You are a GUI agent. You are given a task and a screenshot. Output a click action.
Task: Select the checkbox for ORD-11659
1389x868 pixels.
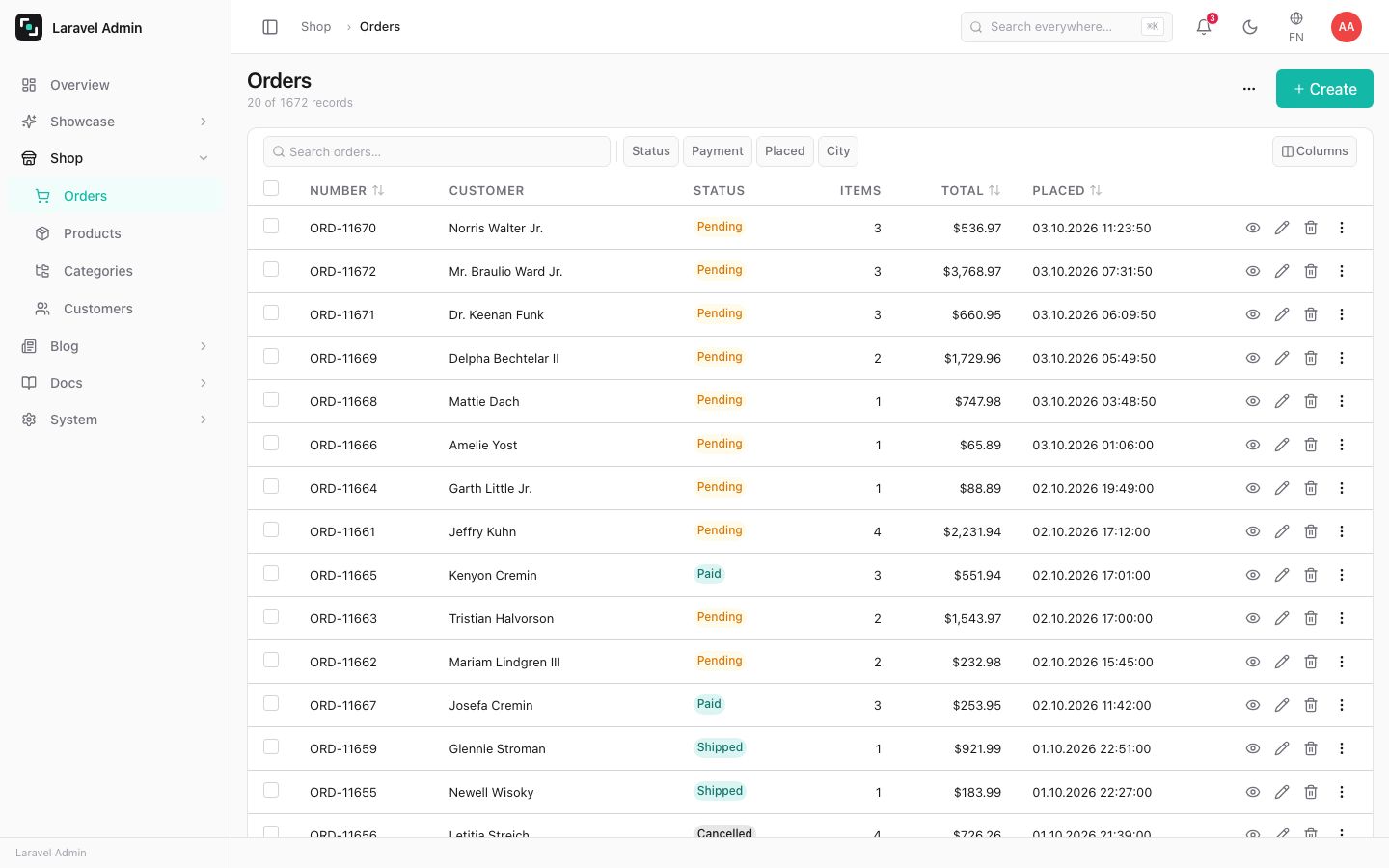[x=271, y=746]
